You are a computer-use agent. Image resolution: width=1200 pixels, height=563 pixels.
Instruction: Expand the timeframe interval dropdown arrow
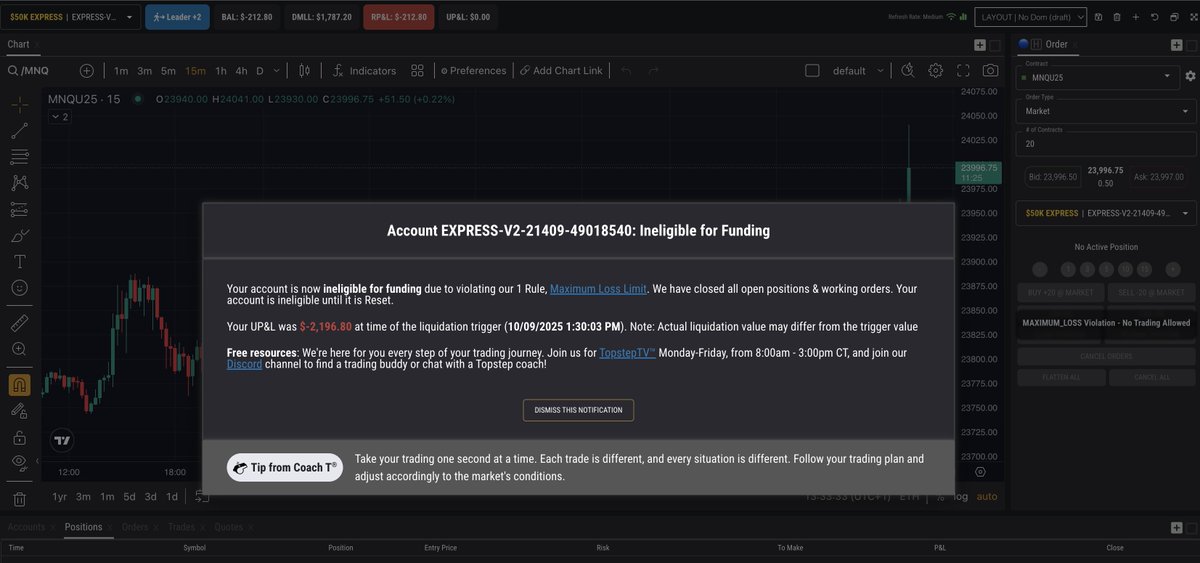(x=278, y=71)
